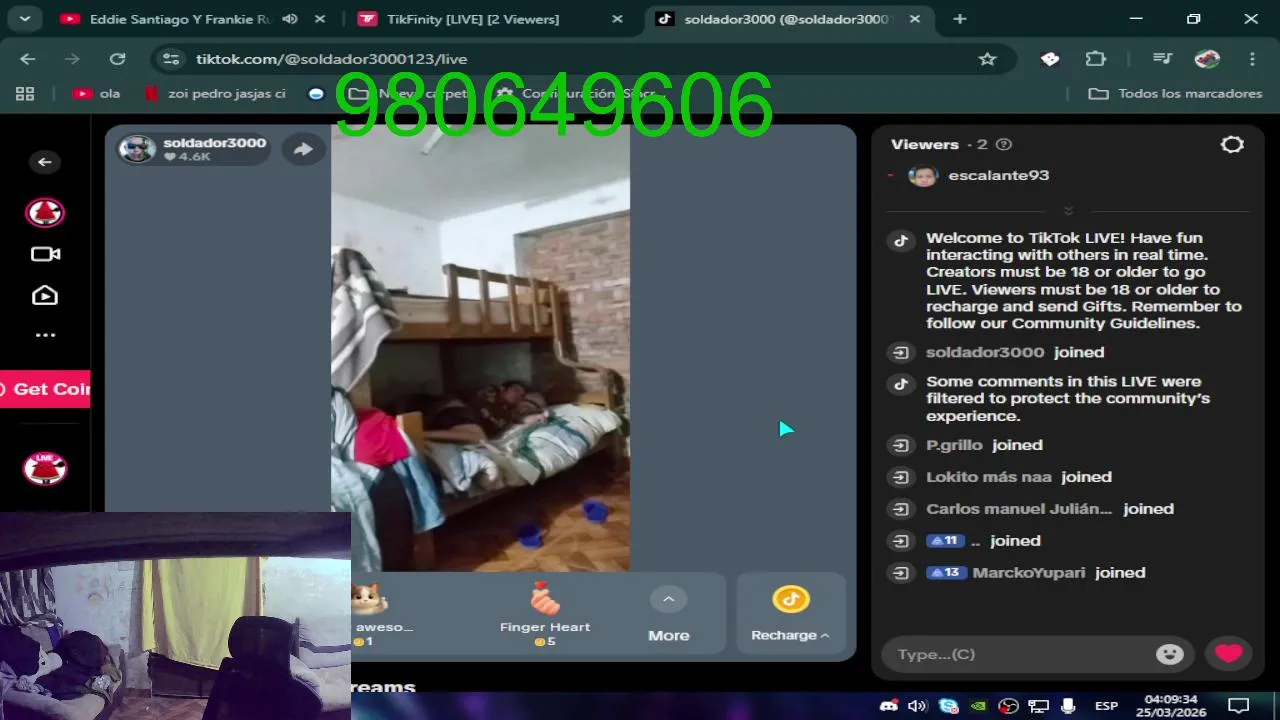Click Lokito más naa username

coord(988,477)
